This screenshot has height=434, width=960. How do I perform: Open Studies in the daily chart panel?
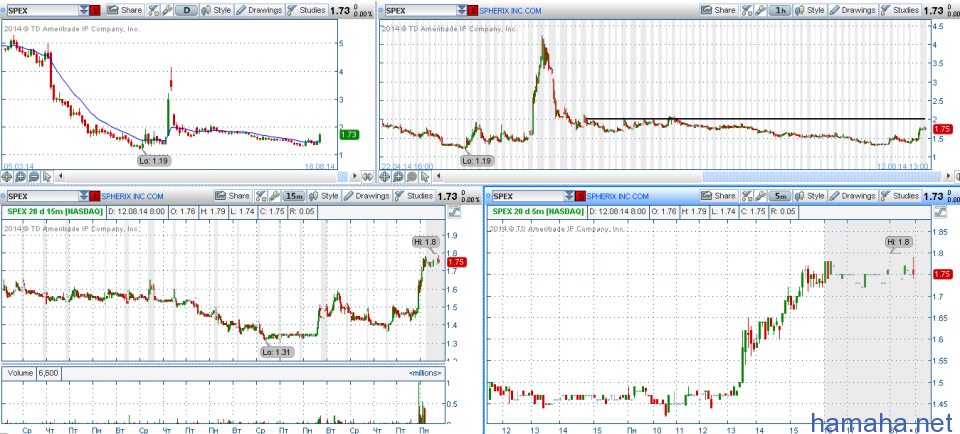(x=307, y=10)
